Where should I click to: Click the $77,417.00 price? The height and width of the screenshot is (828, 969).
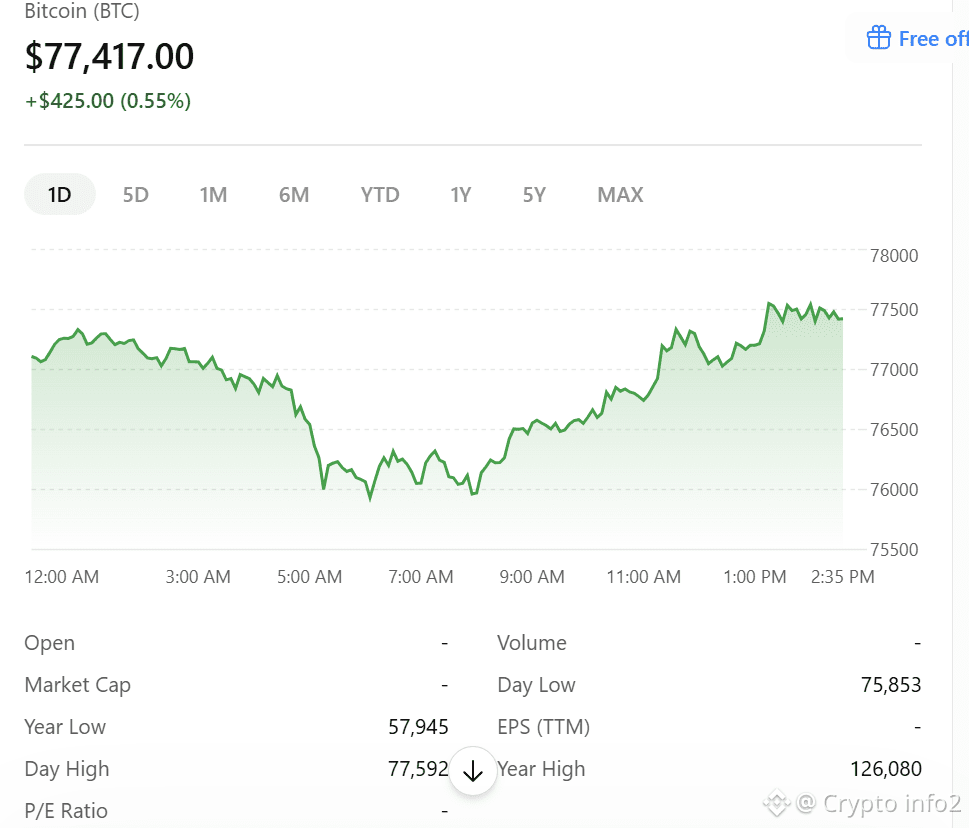coord(109,56)
